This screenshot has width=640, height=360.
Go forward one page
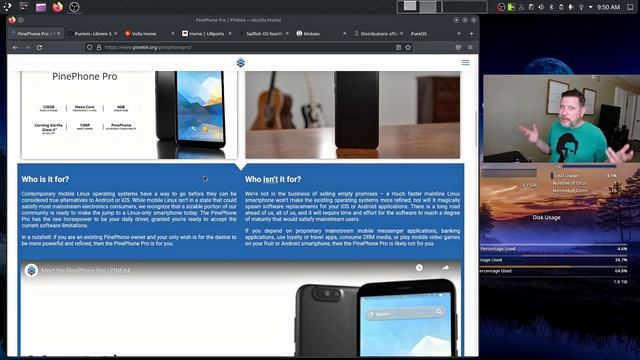click(x=27, y=47)
